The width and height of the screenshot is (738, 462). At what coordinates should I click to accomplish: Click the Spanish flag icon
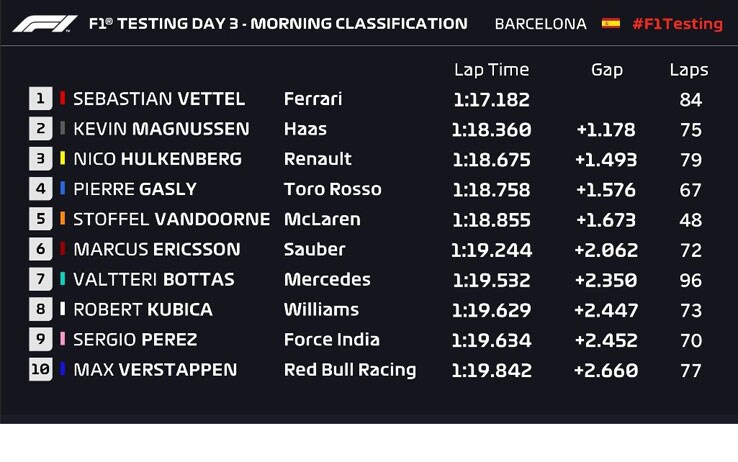click(x=610, y=24)
